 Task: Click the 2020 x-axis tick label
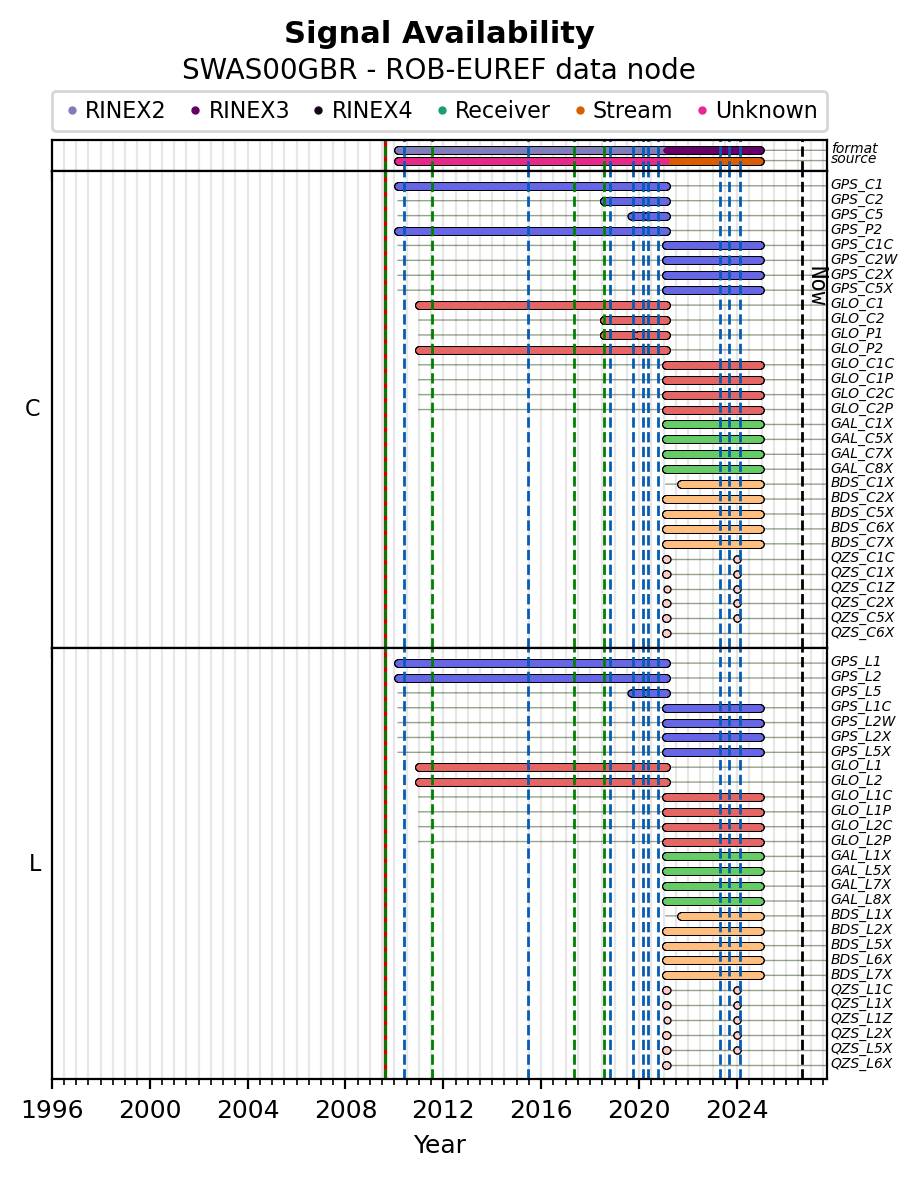pos(639,1110)
